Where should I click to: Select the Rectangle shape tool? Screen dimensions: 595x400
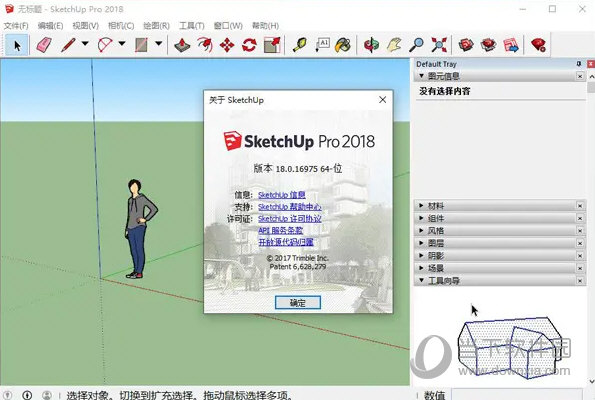[x=142, y=45]
